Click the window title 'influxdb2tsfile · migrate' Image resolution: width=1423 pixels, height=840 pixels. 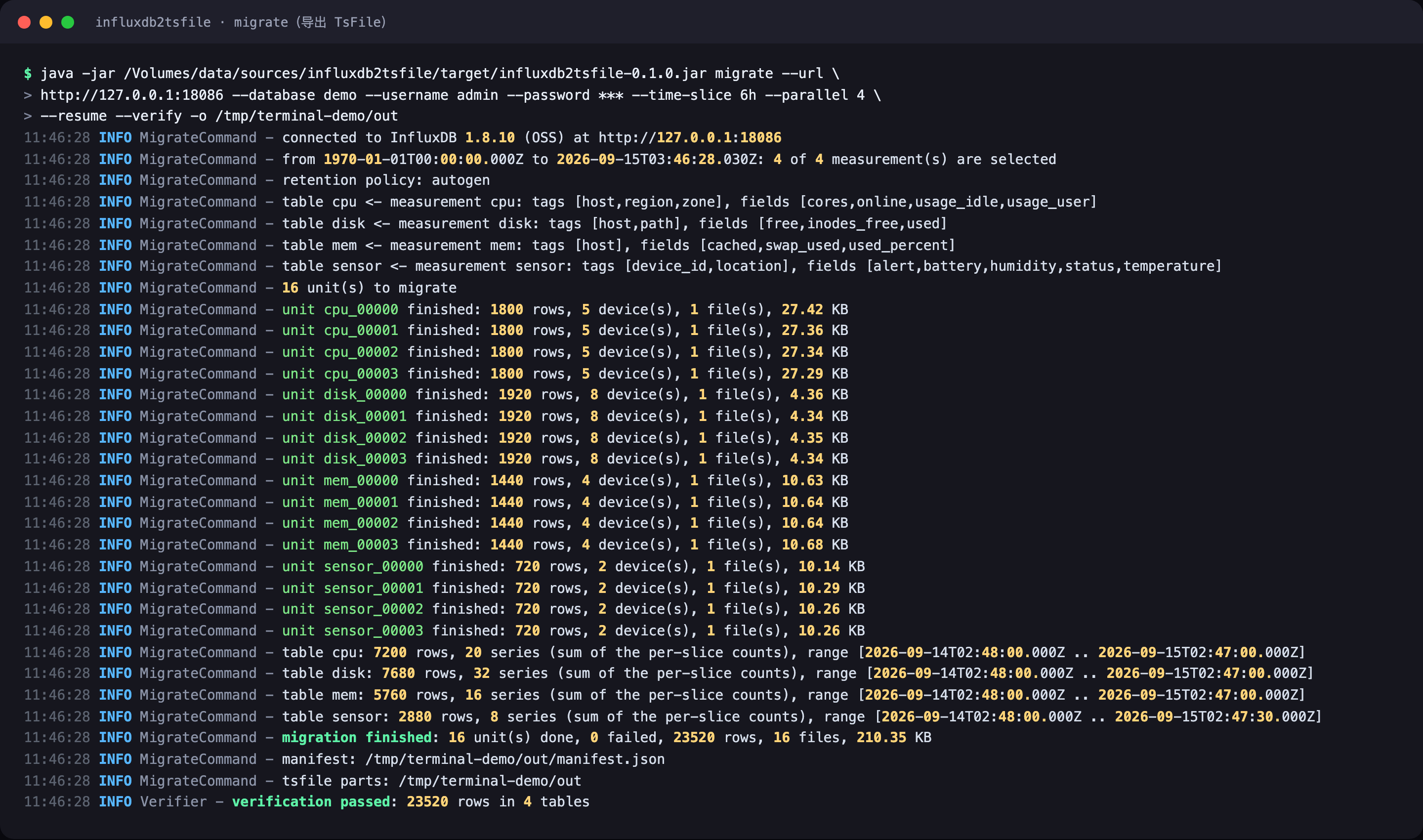pos(192,22)
